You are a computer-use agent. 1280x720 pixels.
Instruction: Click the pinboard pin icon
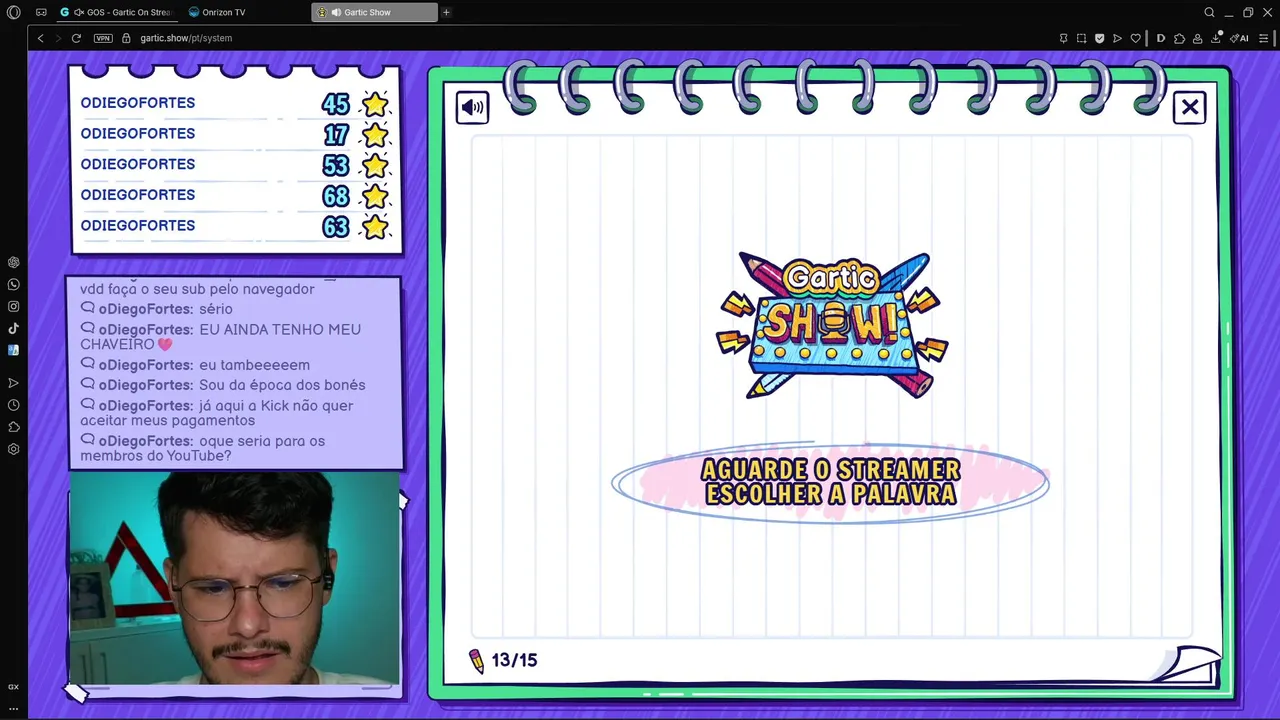(1063, 38)
